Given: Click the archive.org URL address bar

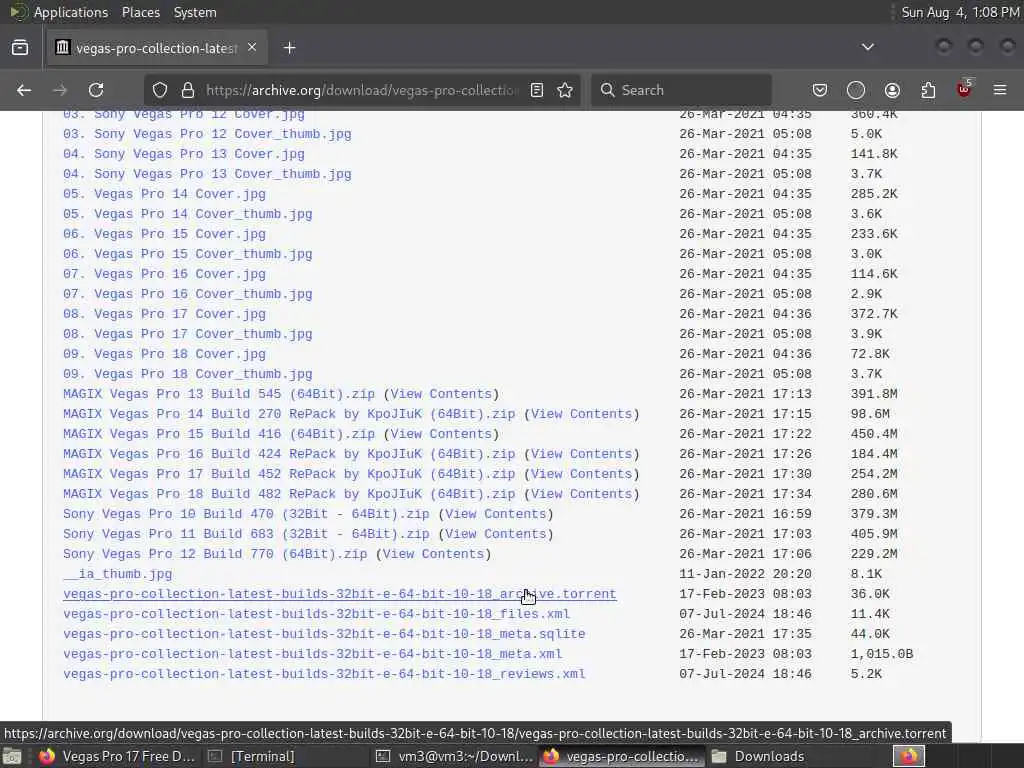Looking at the screenshot, I should point(362,90).
